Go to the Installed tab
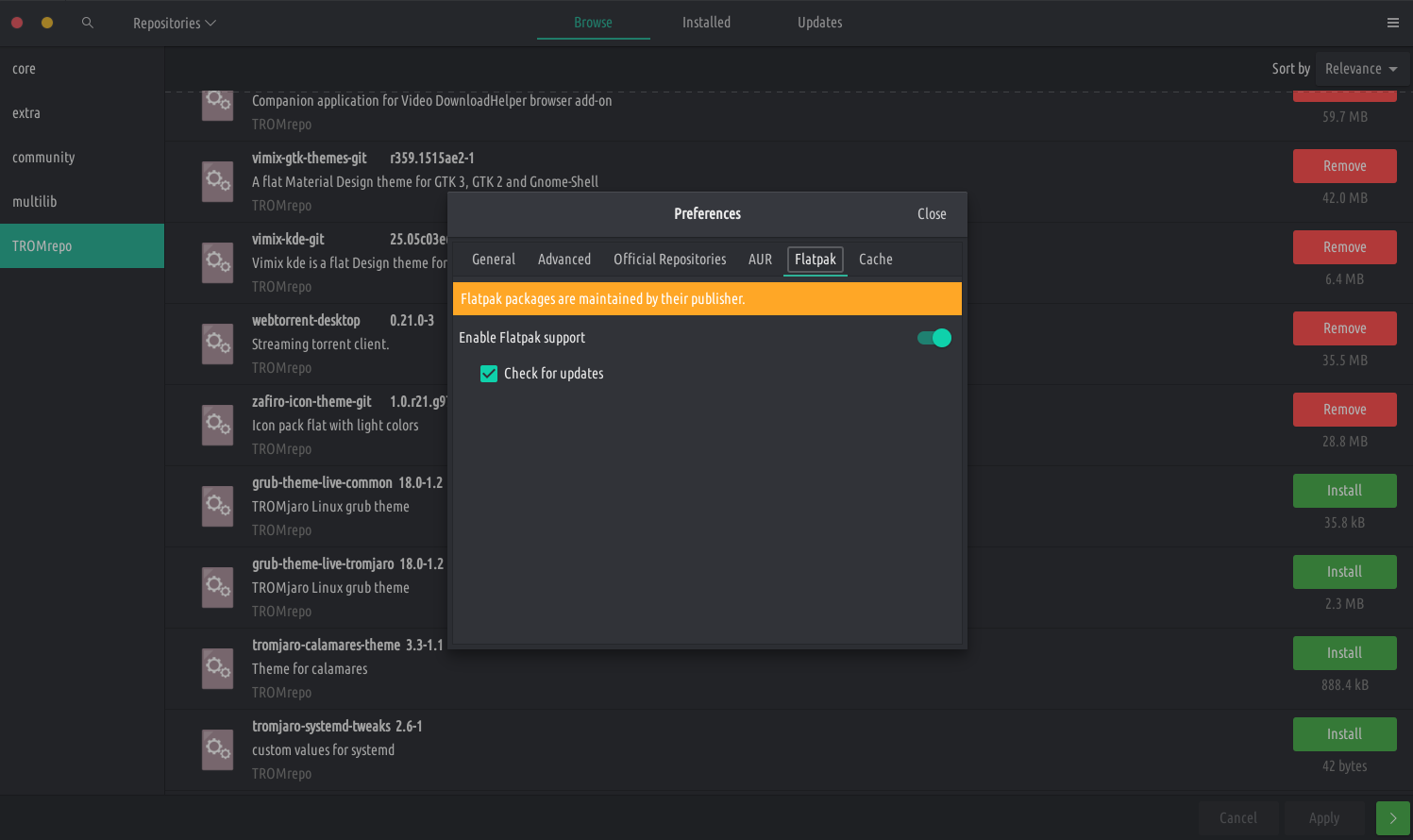Screen dimensions: 1413x840 click(x=706, y=23)
